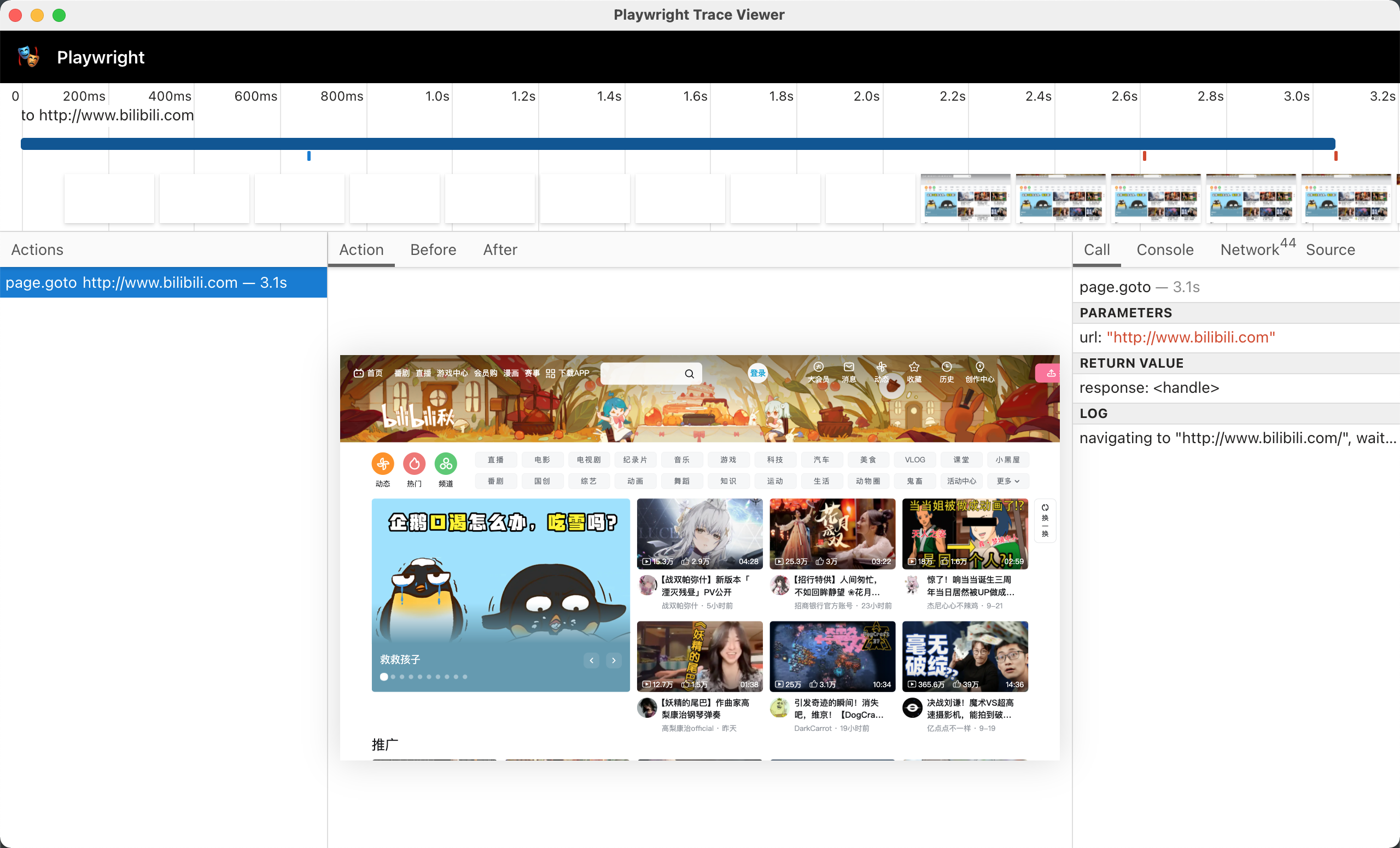
Task: Select the first page screenshot thumbnail in filmstrip
Action: click(x=965, y=199)
